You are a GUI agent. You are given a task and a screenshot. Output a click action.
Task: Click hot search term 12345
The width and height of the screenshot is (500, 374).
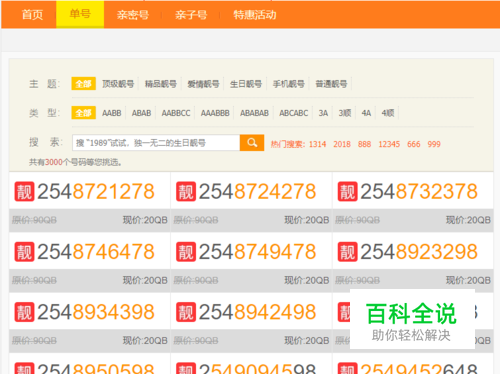point(389,144)
